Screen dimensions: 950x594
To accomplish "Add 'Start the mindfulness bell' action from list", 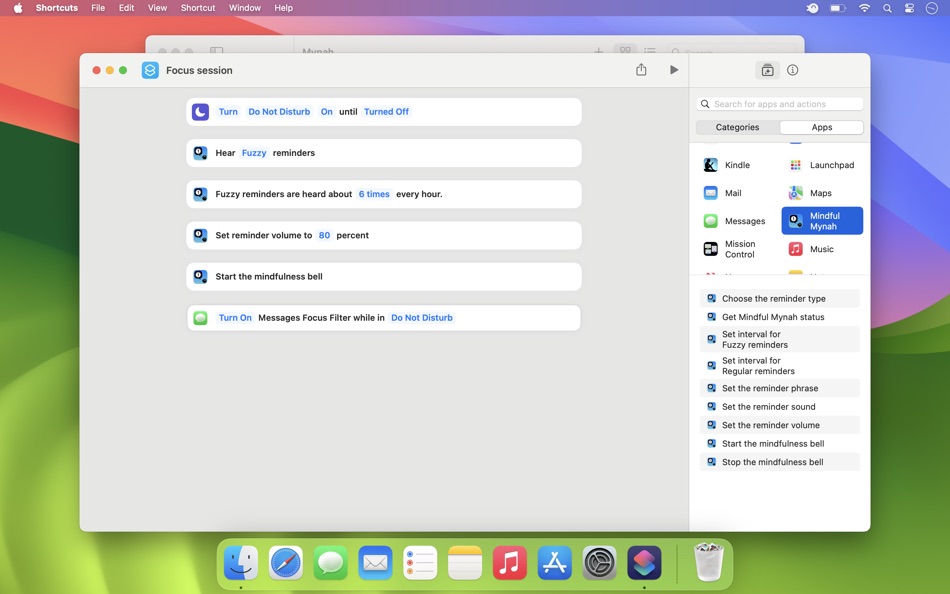I will [780, 444].
